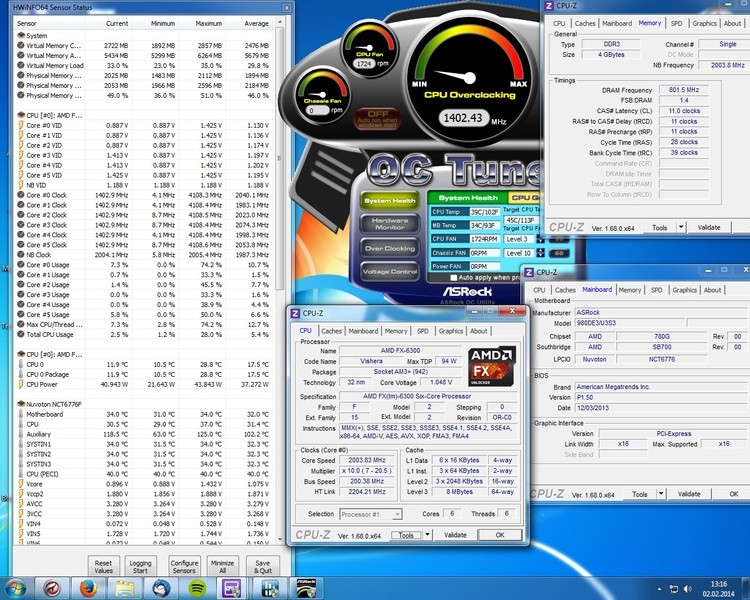Image resolution: width=750 pixels, height=600 pixels.
Task: Tick the Auto apply checkbox in OC Tuner
Action: [453, 278]
